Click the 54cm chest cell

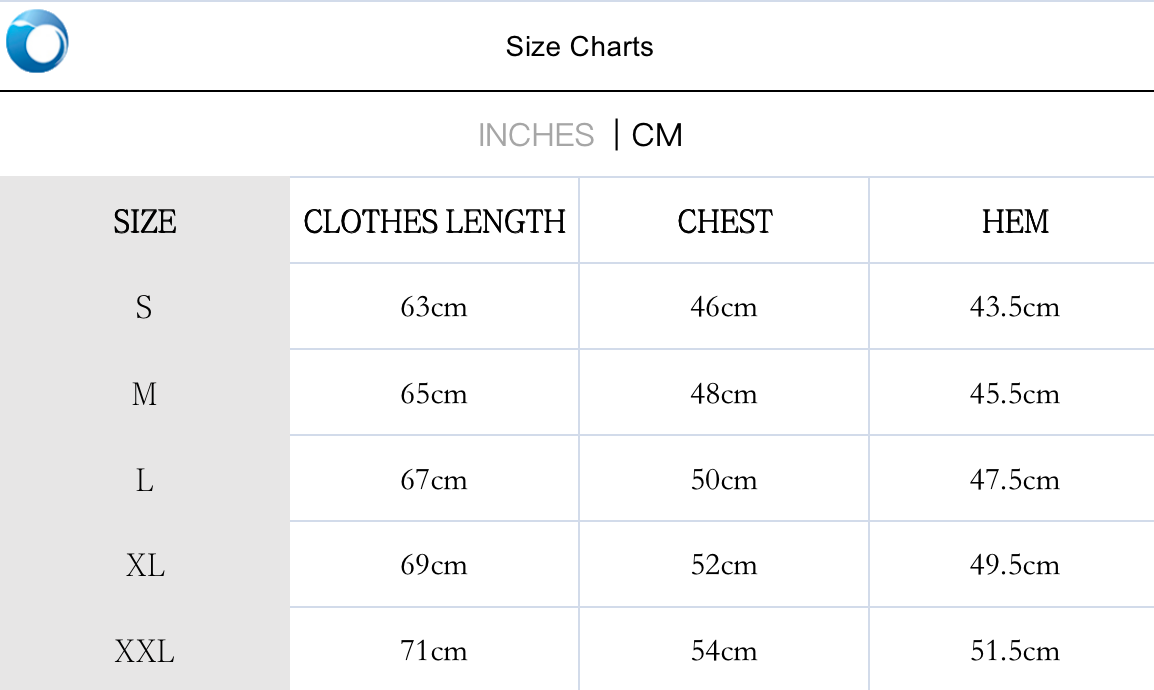[x=724, y=652]
